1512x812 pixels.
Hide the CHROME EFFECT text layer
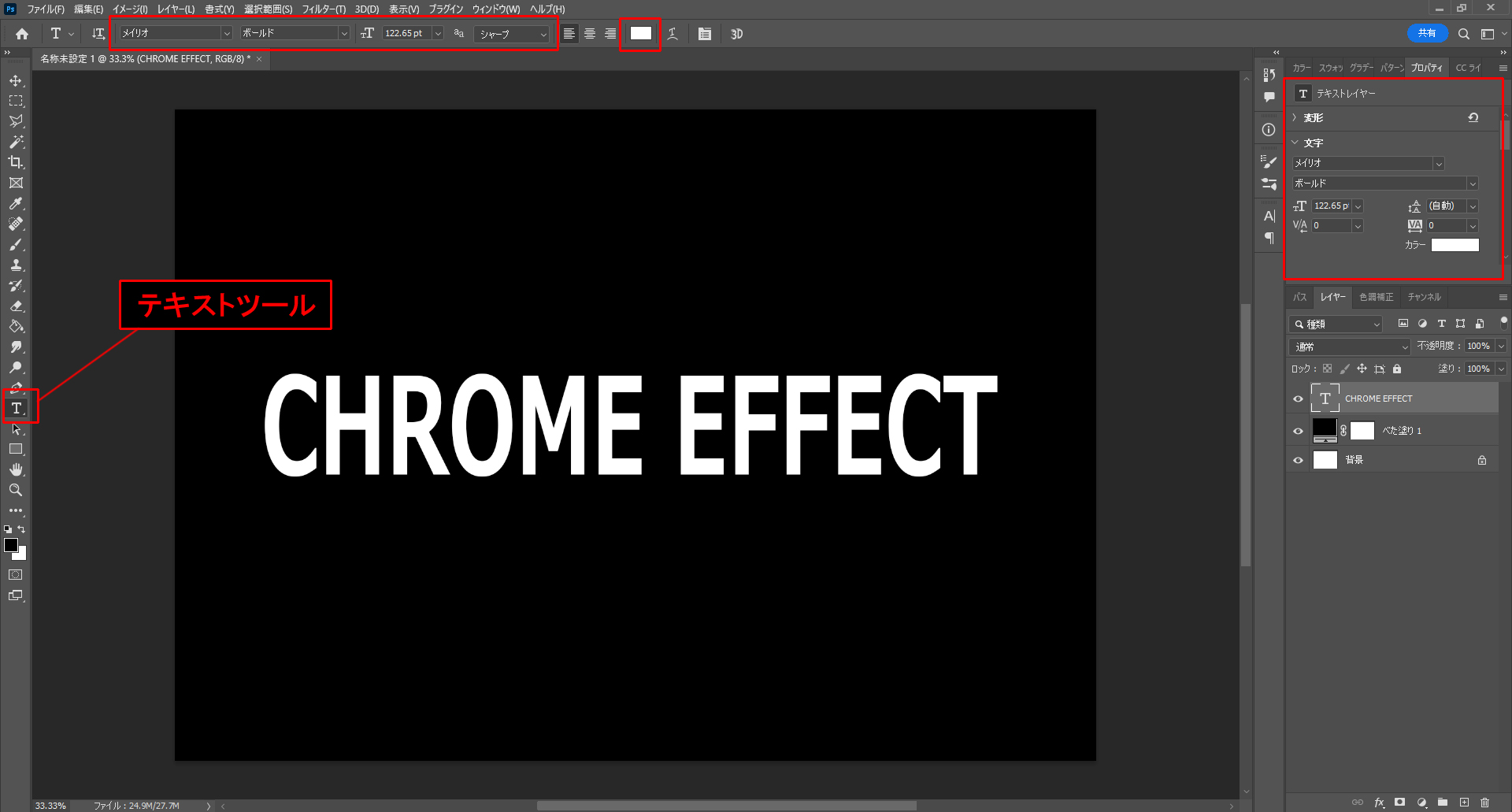[x=1299, y=399]
